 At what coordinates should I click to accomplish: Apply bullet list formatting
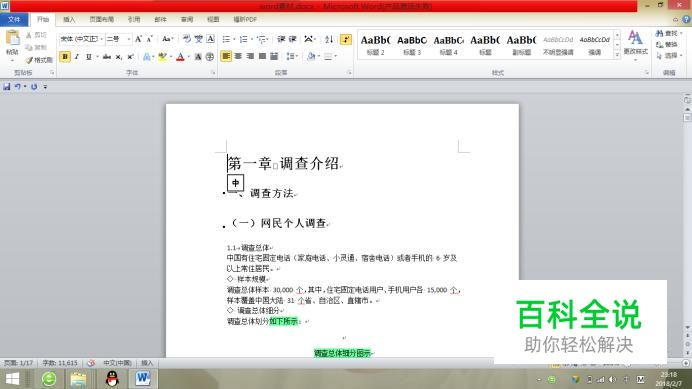[226, 39]
